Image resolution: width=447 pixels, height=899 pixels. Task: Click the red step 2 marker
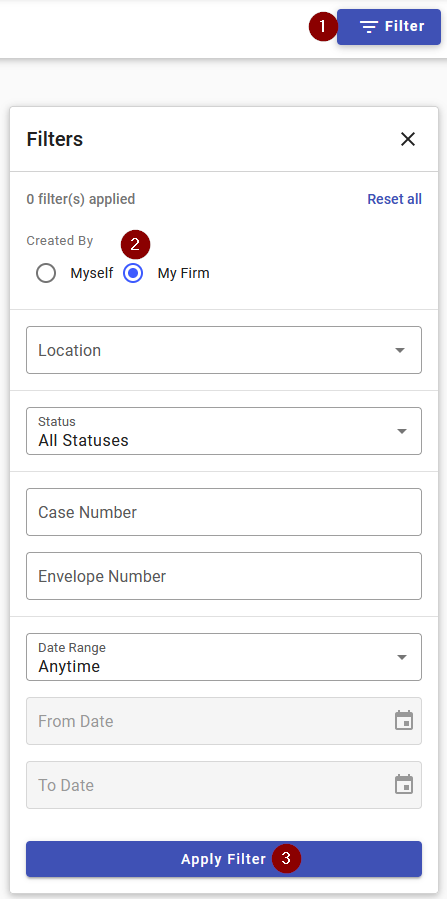click(x=135, y=244)
